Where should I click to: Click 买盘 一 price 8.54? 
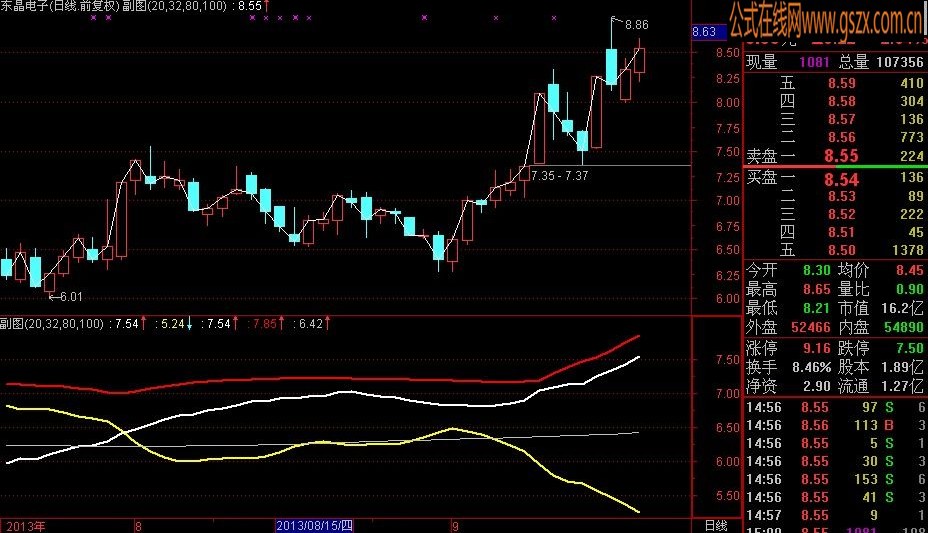[841, 179]
